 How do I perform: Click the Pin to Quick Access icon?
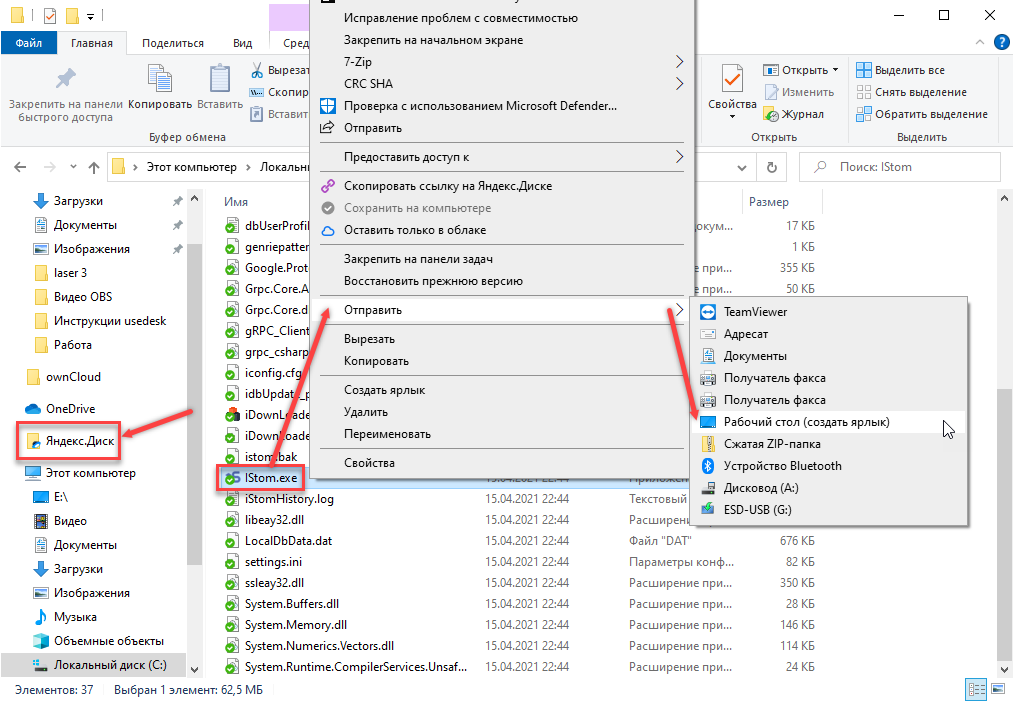[x=65, y=80]
